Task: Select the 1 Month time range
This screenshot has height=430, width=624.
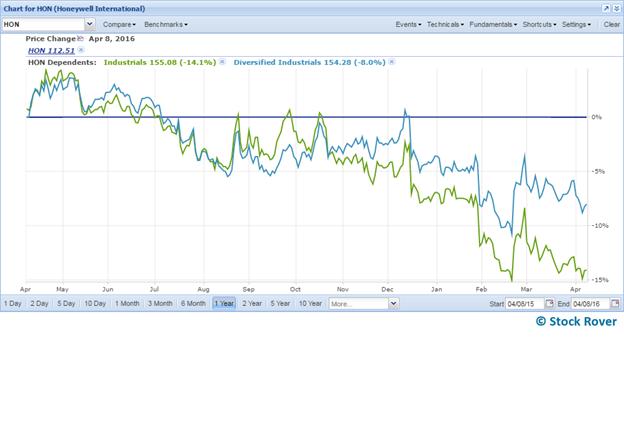Action: pos(127,304)
